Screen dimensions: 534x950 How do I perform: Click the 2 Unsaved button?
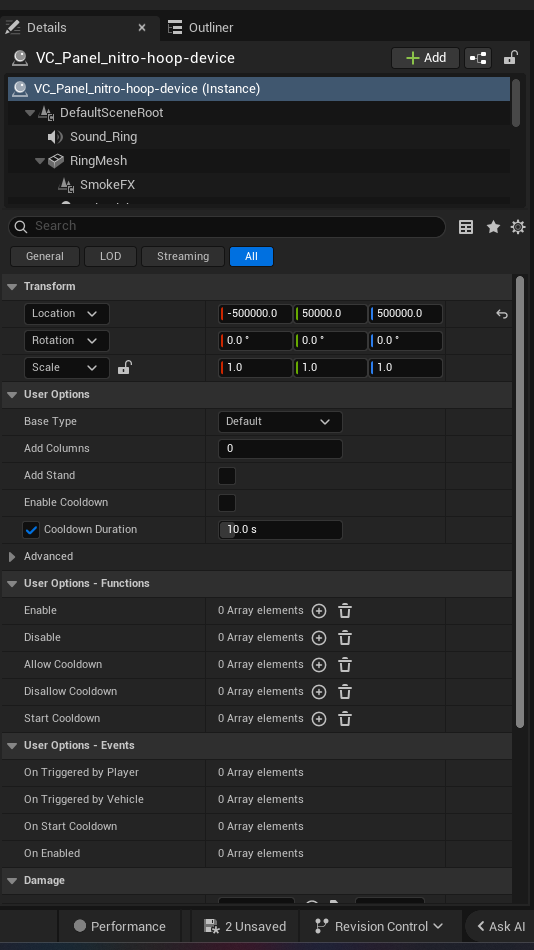coord(245,926)
